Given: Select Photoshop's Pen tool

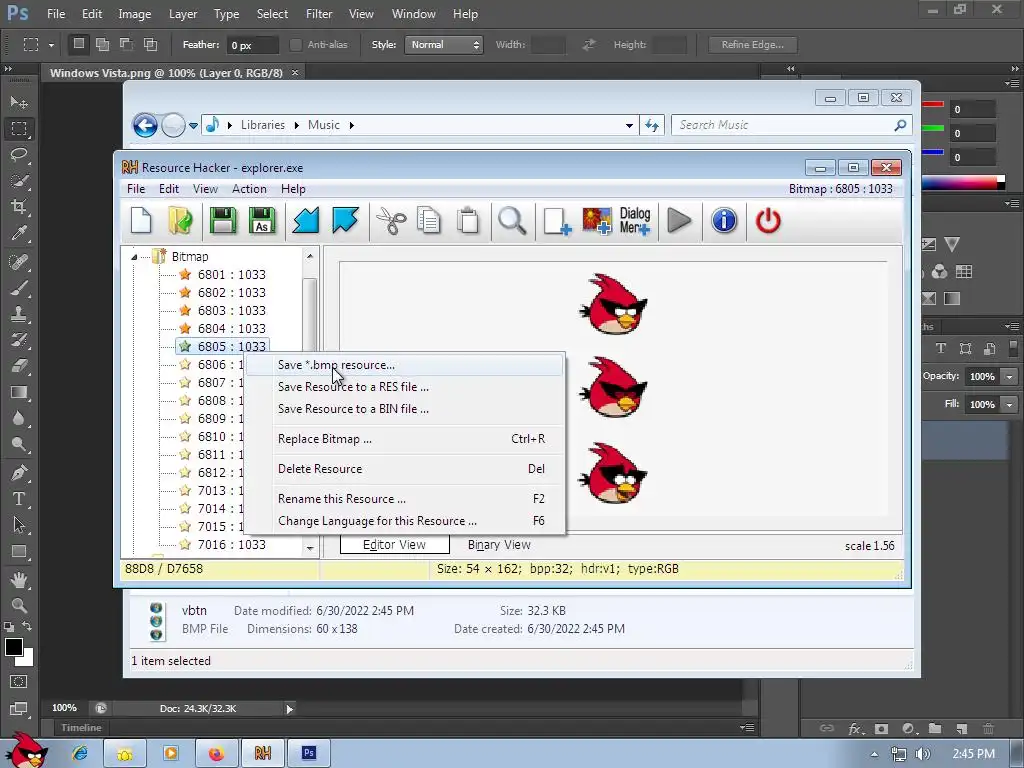Looking at the screenshot, I should pyautogui.click(x=19, y=472).
